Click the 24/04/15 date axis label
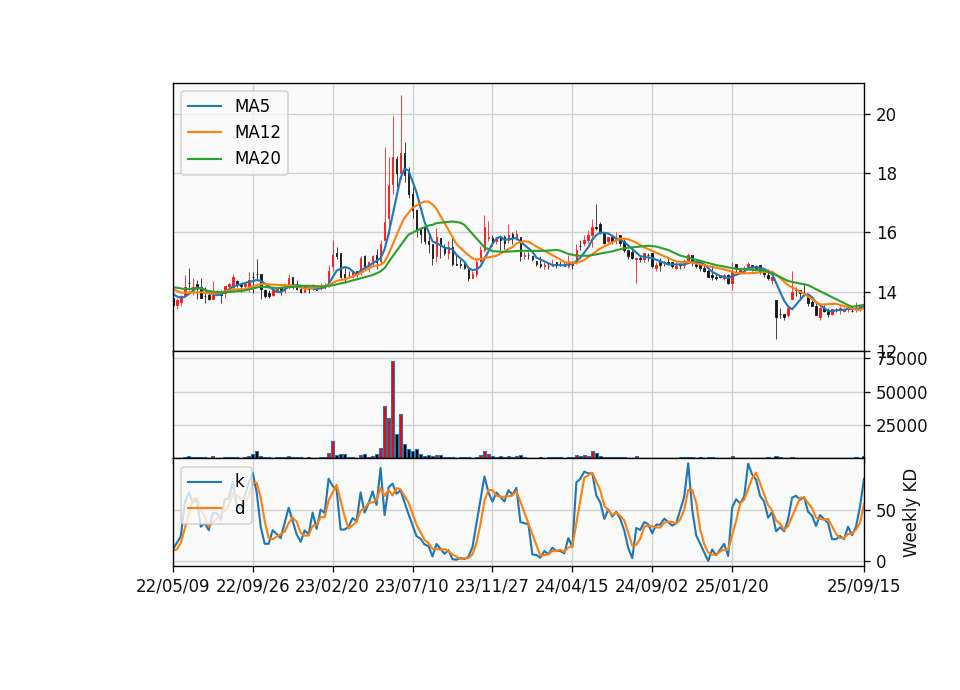Image resolution: width=960 pixels, height=690 pixels. [x=572, y=586]
